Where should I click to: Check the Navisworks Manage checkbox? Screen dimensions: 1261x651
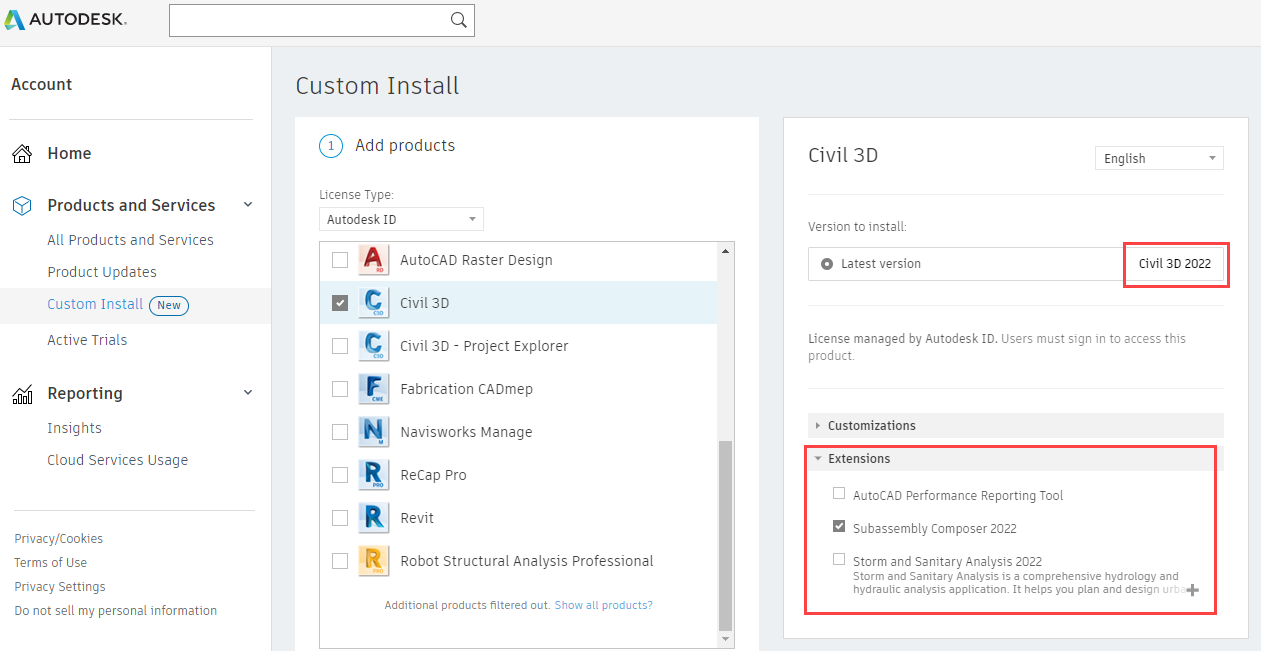click(340, 432)
